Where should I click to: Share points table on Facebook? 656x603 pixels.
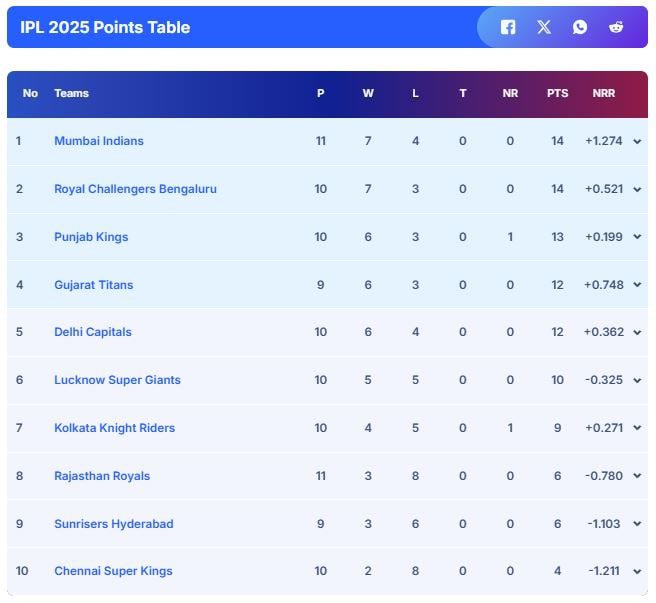click(508, 27)
